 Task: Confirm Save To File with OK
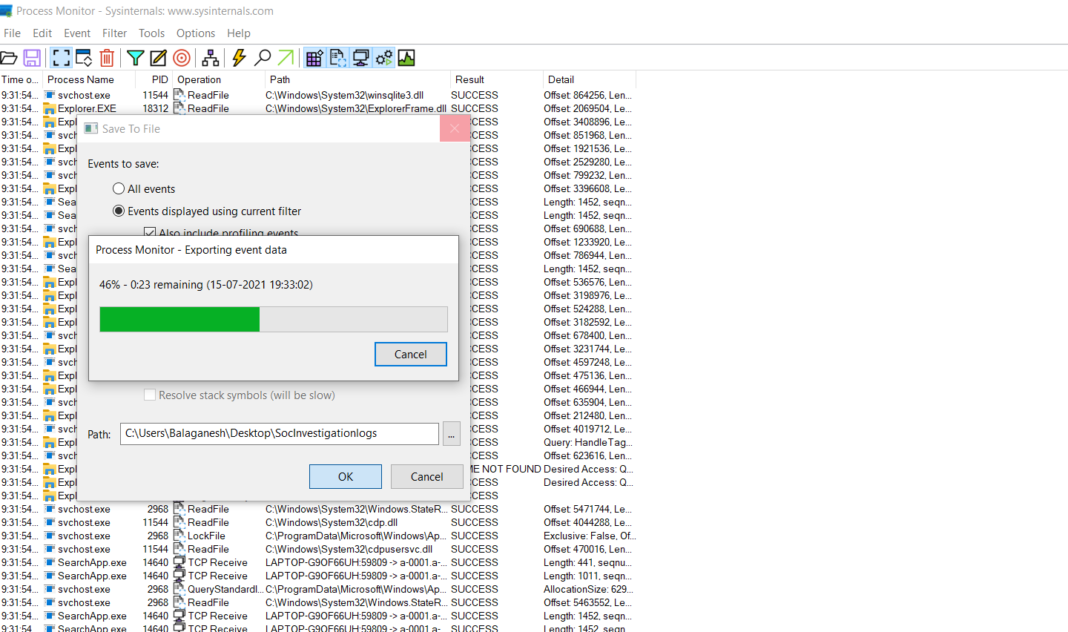(345, 476)
